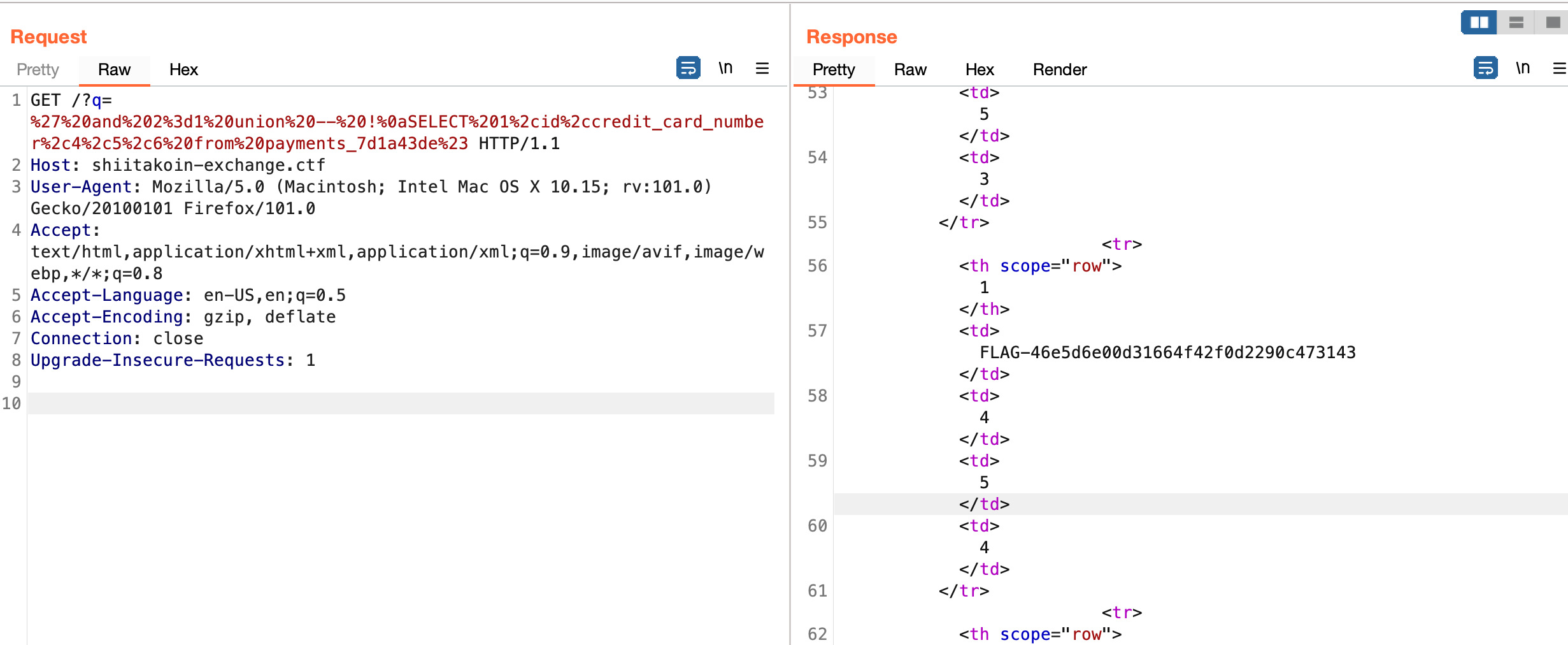Click the HTTP/1.1 protocol text
The image size is (1568, 645).
[x=519, y=143]
